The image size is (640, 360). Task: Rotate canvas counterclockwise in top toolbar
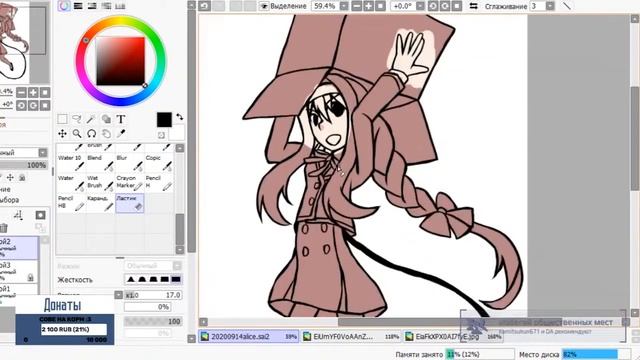[433, 6]
